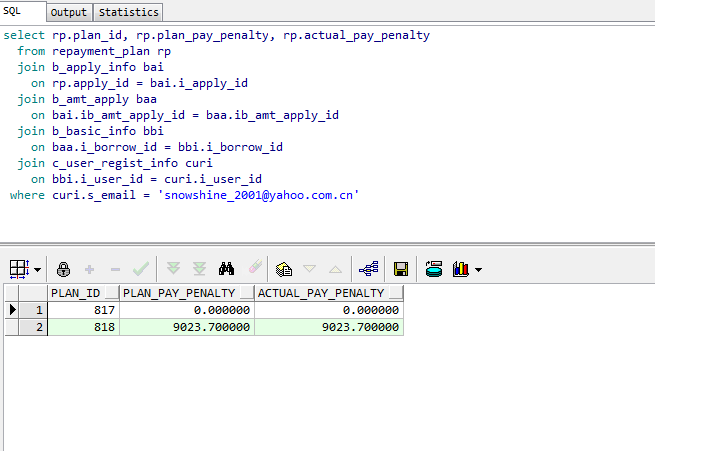Click the 'select' keyword in the query
724x451 pixels.
click(x=24, y=35)
